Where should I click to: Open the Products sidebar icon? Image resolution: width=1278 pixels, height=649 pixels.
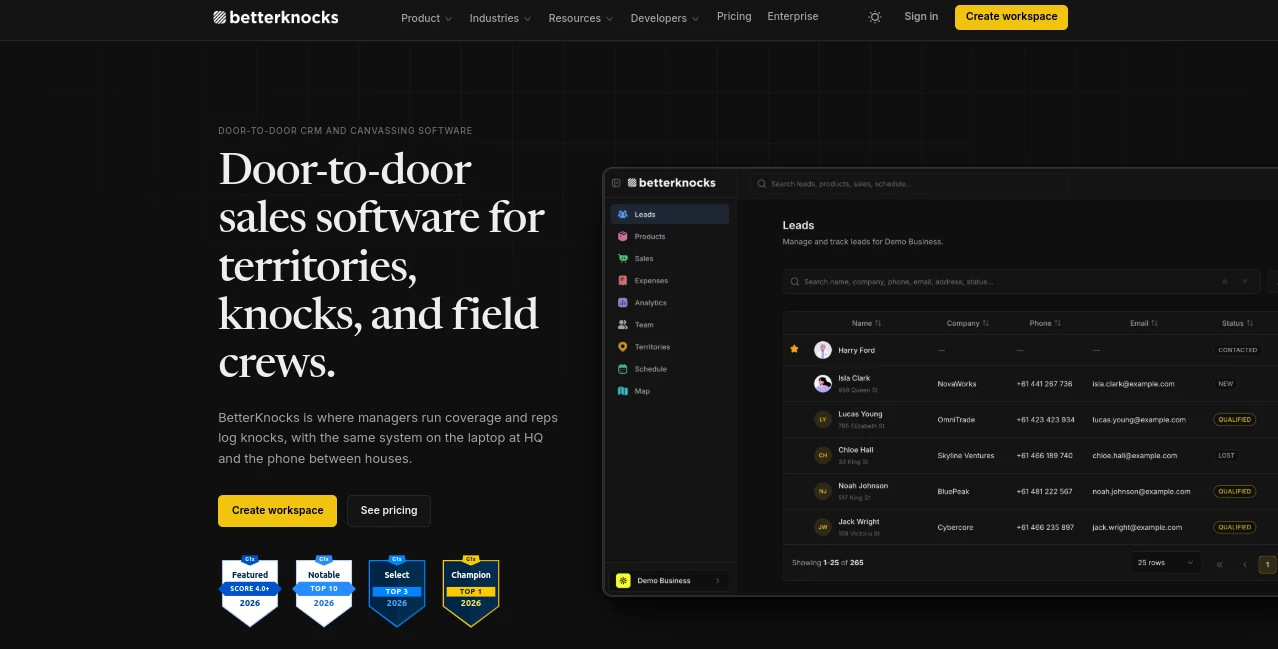(x=623, y=236)
